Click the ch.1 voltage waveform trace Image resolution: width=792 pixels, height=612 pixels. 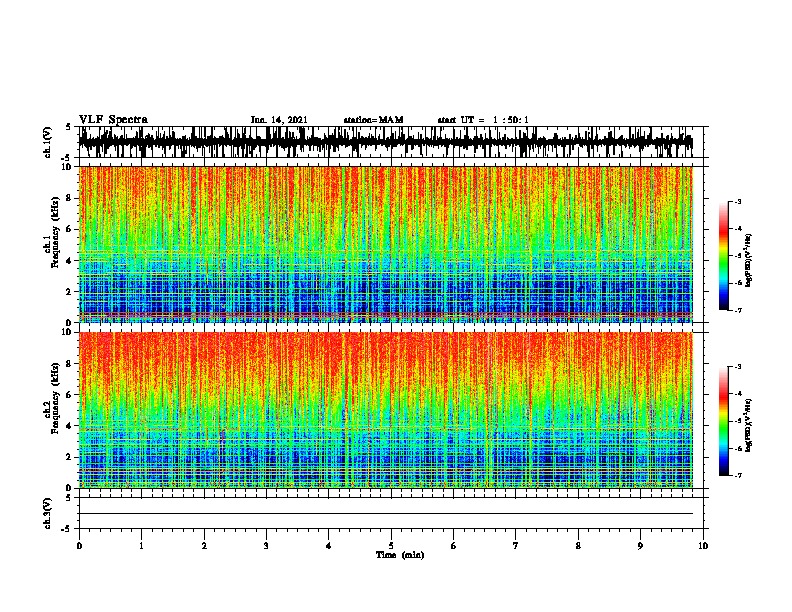pyautogui.click(x=386, y=142)
